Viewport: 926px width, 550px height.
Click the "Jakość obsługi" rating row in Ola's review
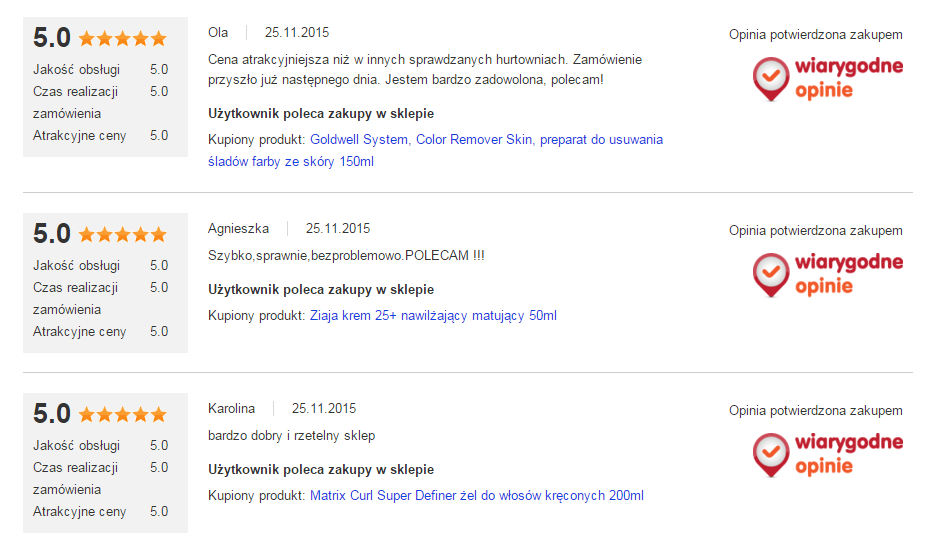pos(100,70)
